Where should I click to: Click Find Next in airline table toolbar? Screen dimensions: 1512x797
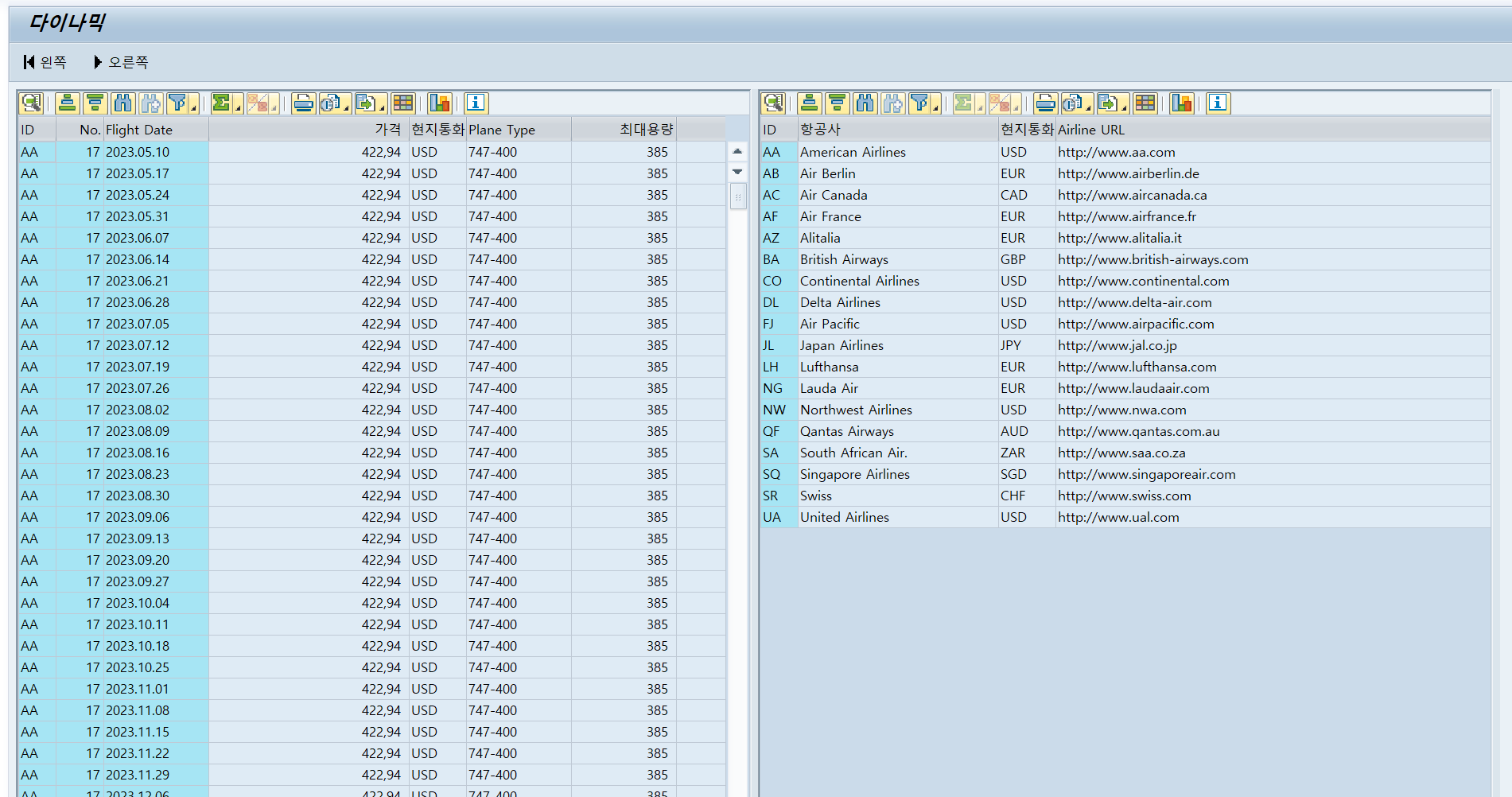[893, 103]
